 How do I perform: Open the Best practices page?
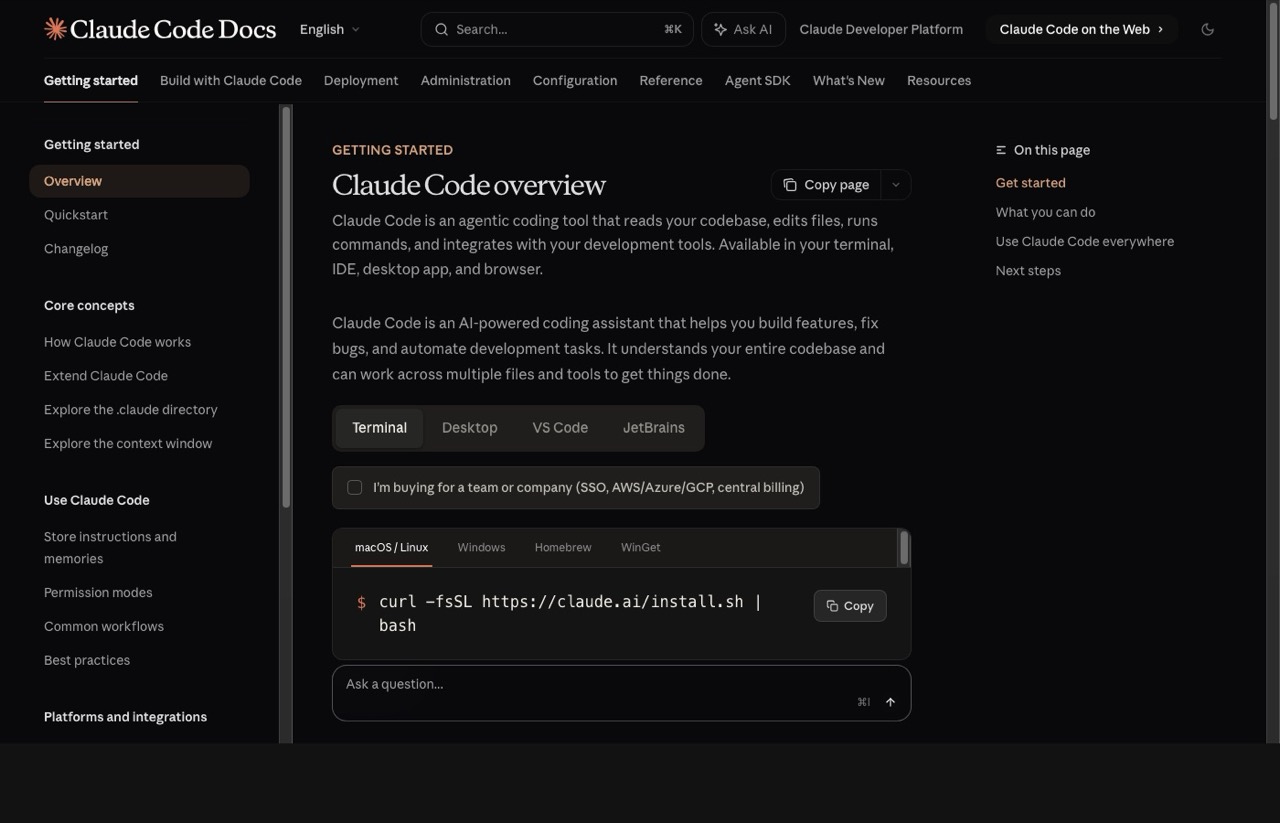pos(87,661)
